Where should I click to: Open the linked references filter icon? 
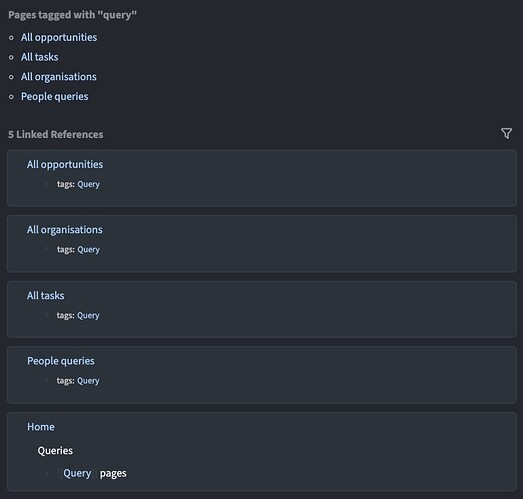[x=506, y=133]
